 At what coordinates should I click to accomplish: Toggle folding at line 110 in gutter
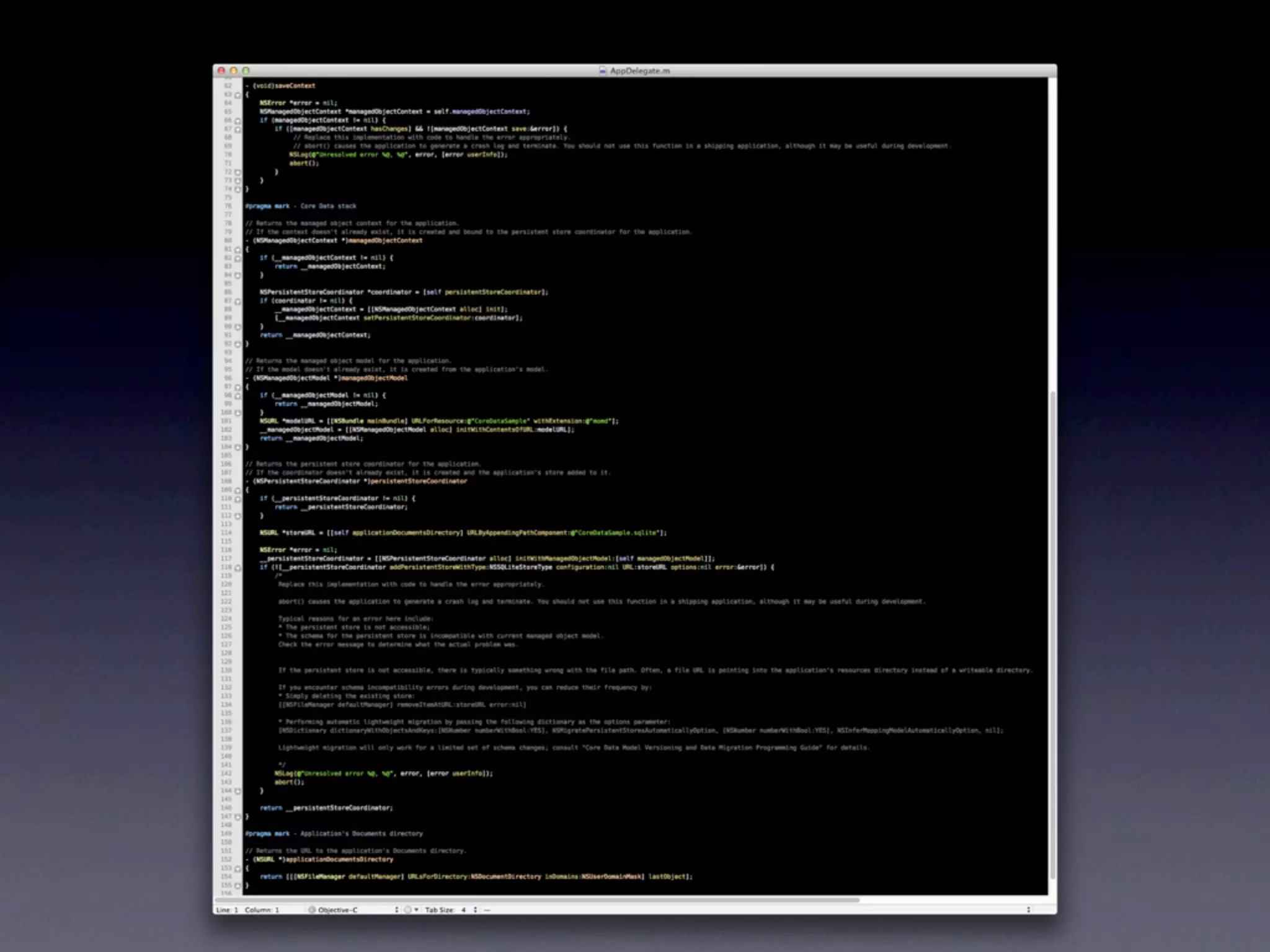(x=238, y=499)
